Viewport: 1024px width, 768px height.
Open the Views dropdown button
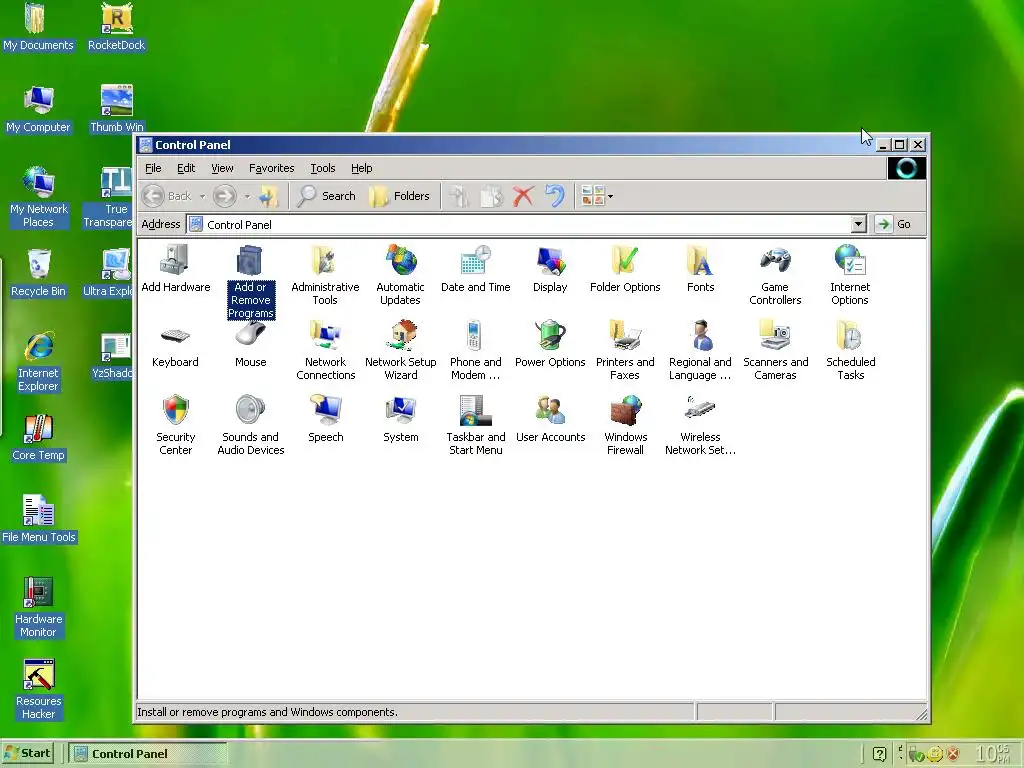coord(597,196)
